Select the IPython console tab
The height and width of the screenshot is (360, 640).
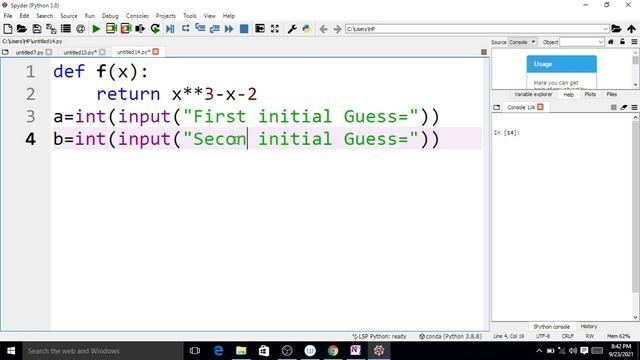[x=551, y=327]
